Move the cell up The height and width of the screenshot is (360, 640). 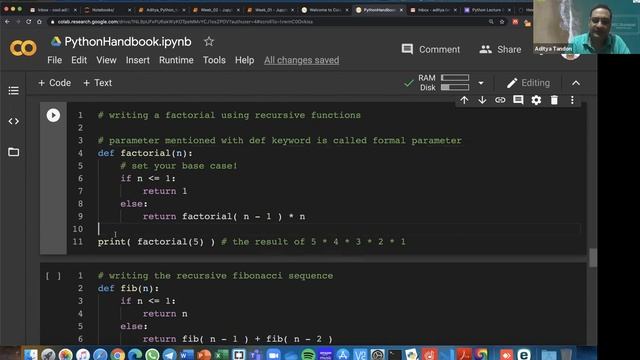coord(464,100)
